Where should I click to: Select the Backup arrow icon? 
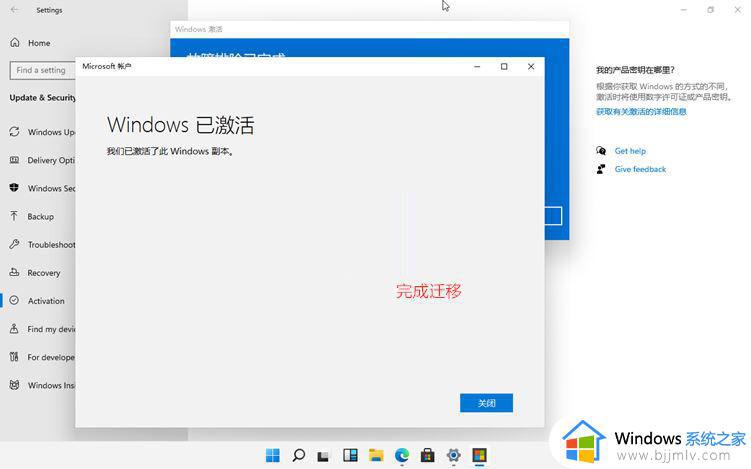click(x=14, y=216)
